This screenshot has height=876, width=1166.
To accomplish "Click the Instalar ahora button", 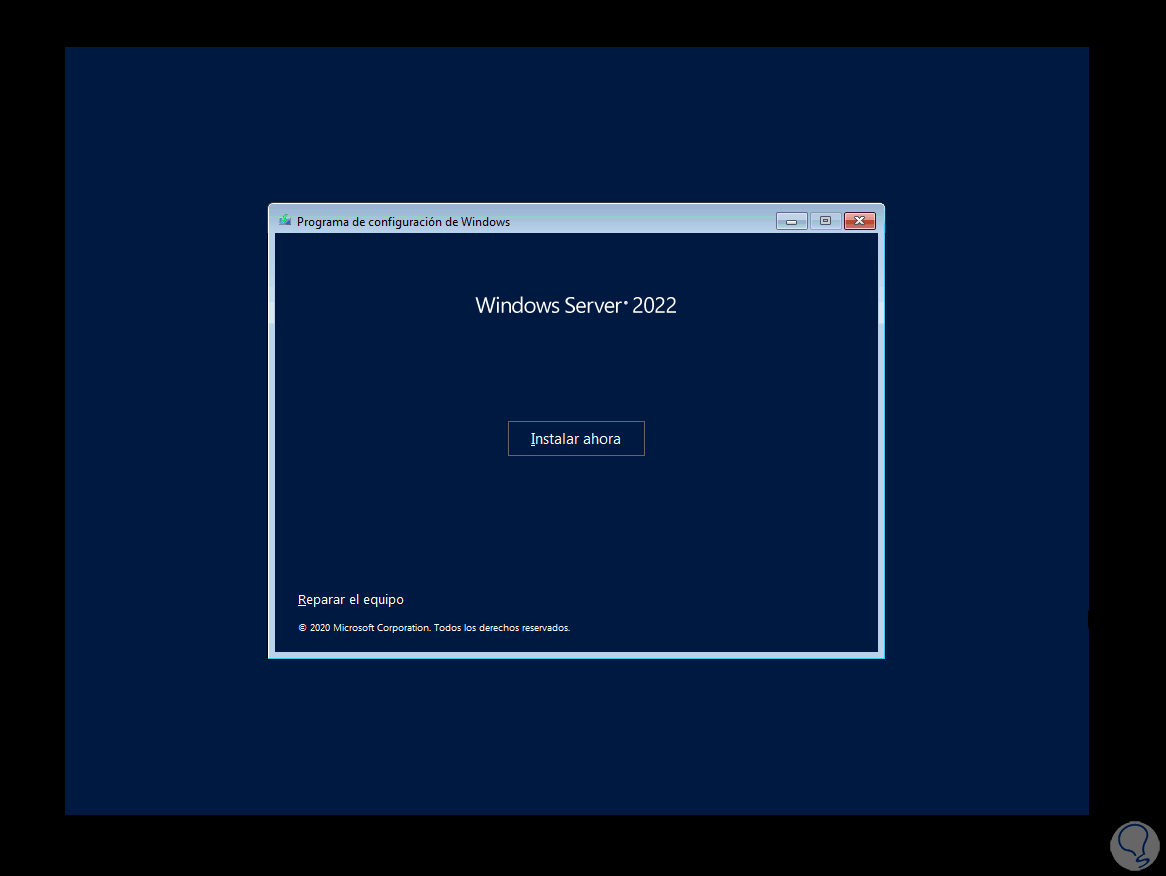I will [x=576, y=439].
